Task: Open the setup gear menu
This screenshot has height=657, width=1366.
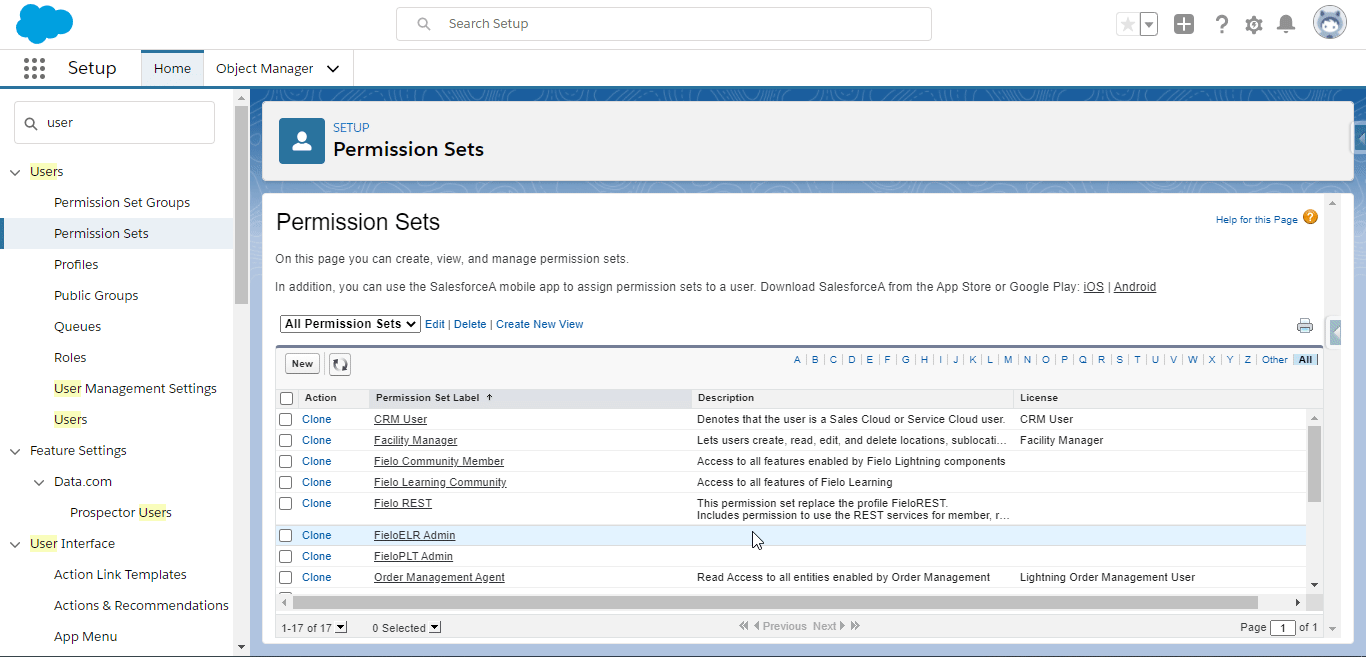Action: click(1254, 24)
